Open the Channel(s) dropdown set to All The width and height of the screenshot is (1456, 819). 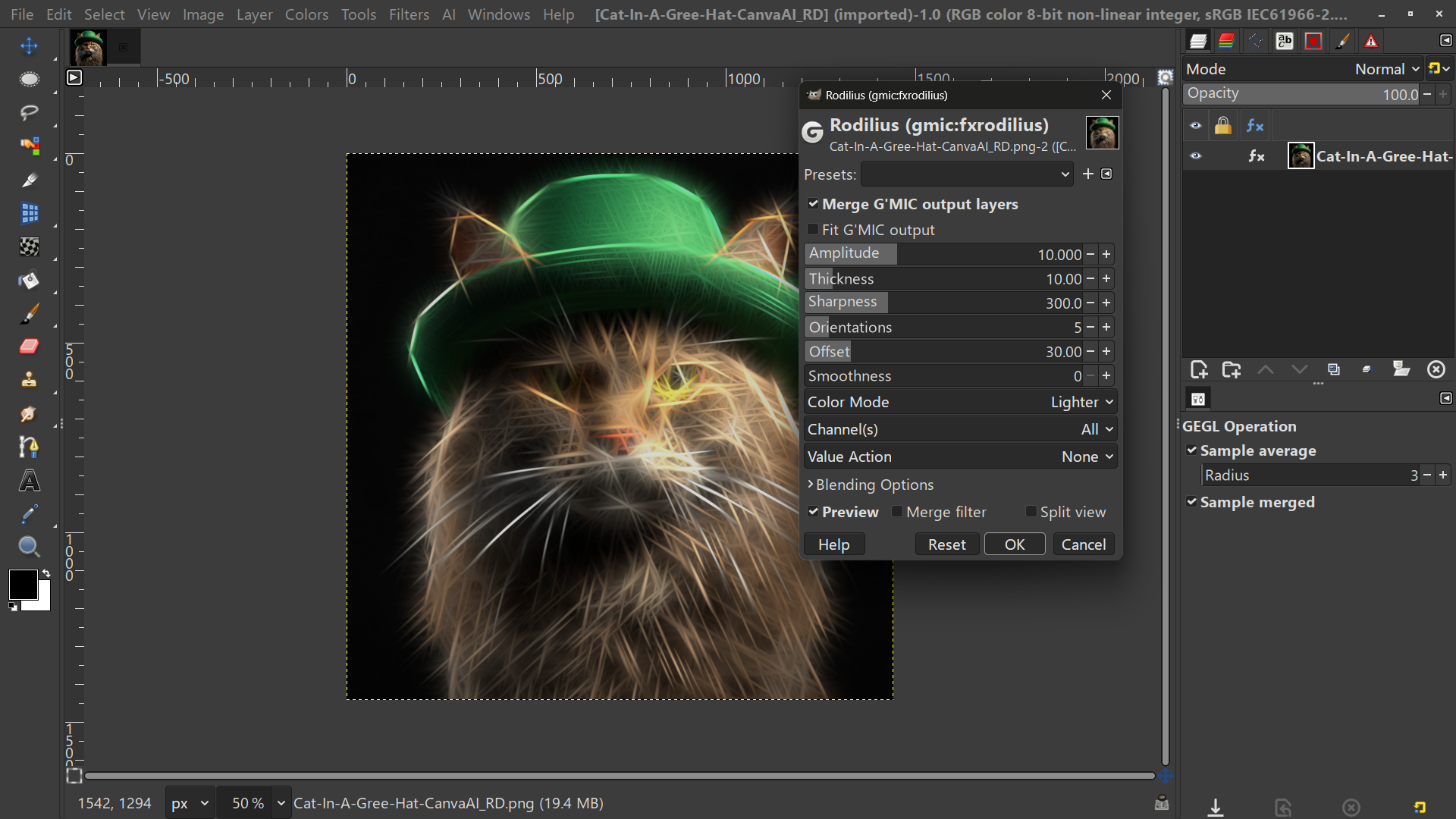pos(960,429)
